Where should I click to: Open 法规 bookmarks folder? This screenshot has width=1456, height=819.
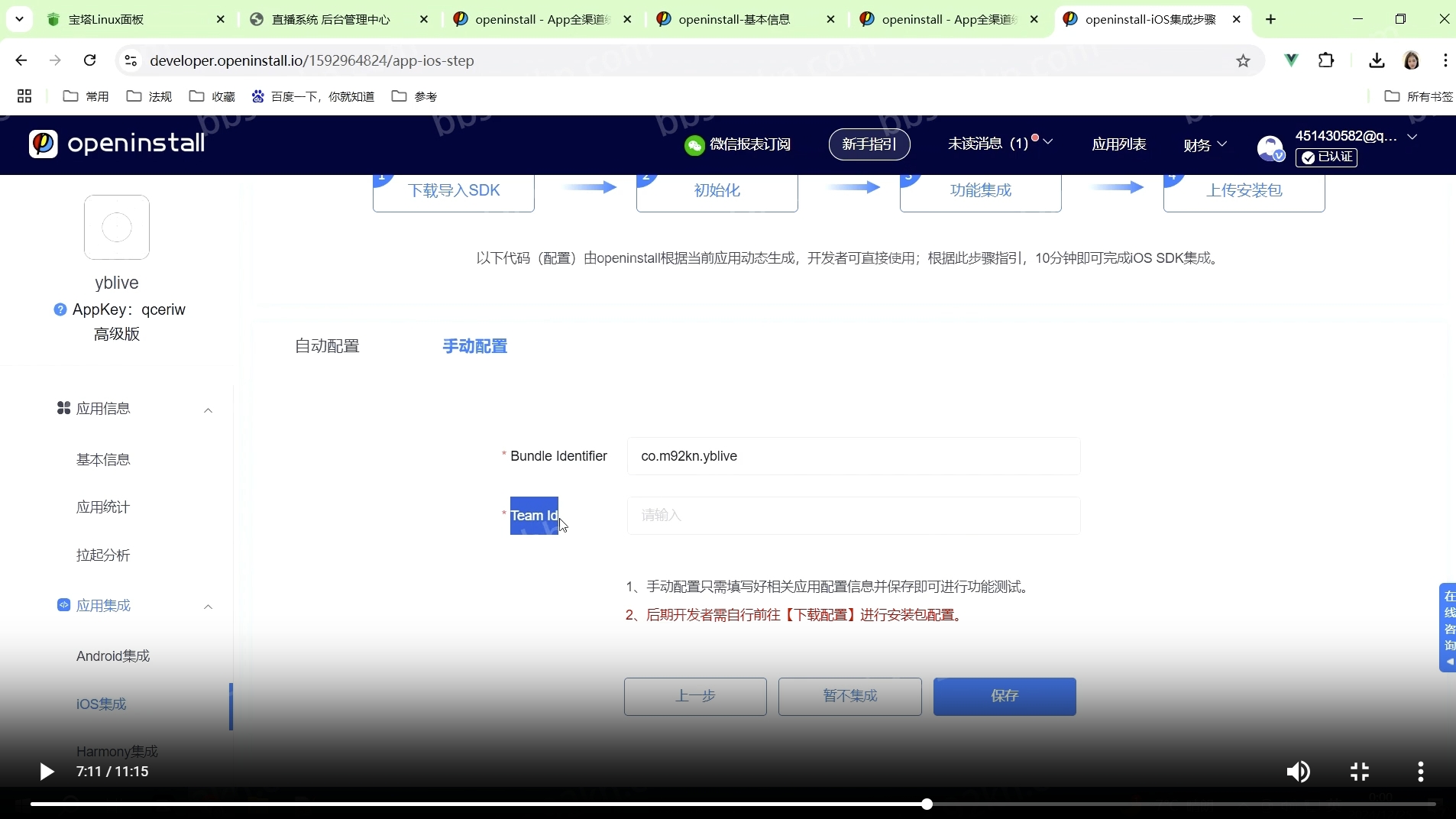point(150,96)
